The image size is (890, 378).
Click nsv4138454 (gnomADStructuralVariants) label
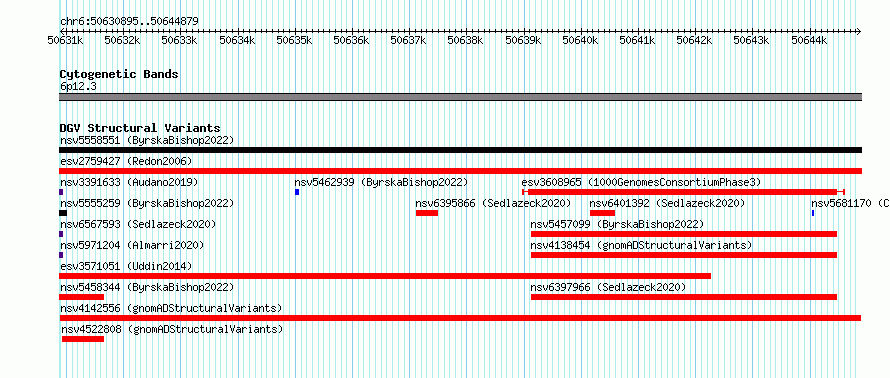click(641, 245)
